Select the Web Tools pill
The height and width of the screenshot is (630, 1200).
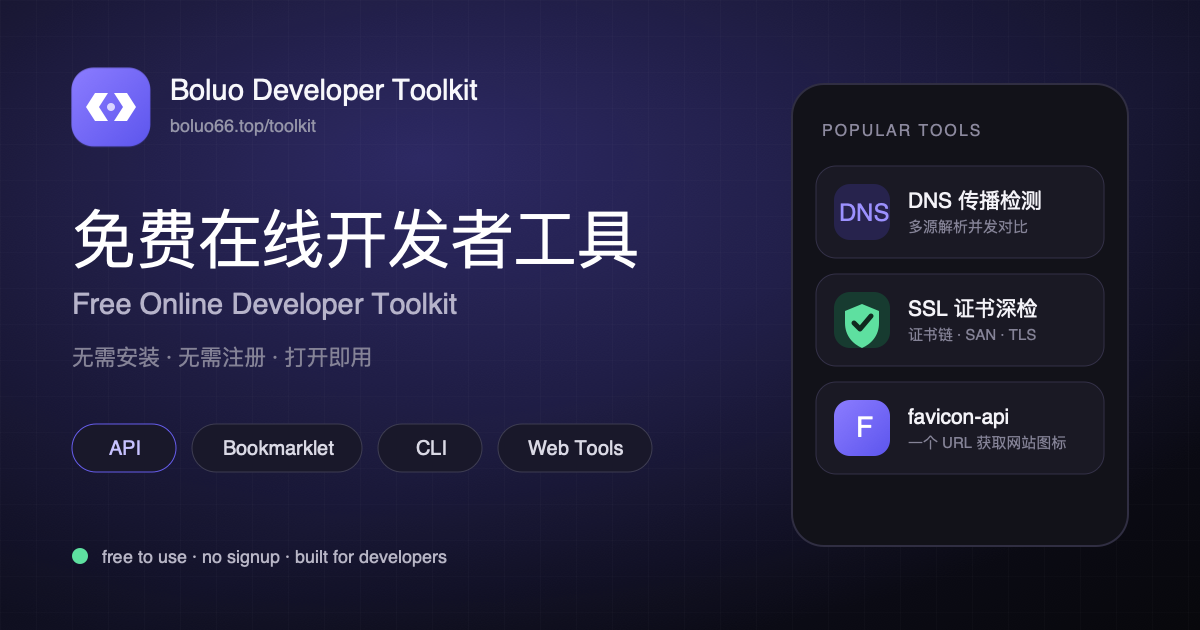coord(575,448)
